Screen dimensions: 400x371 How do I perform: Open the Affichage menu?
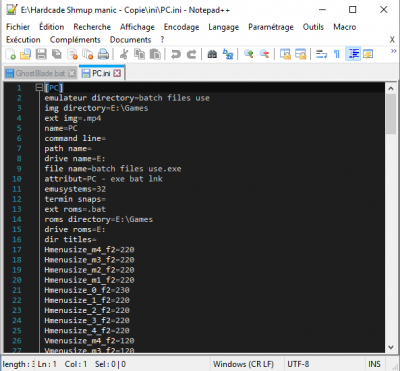(137, 27)
